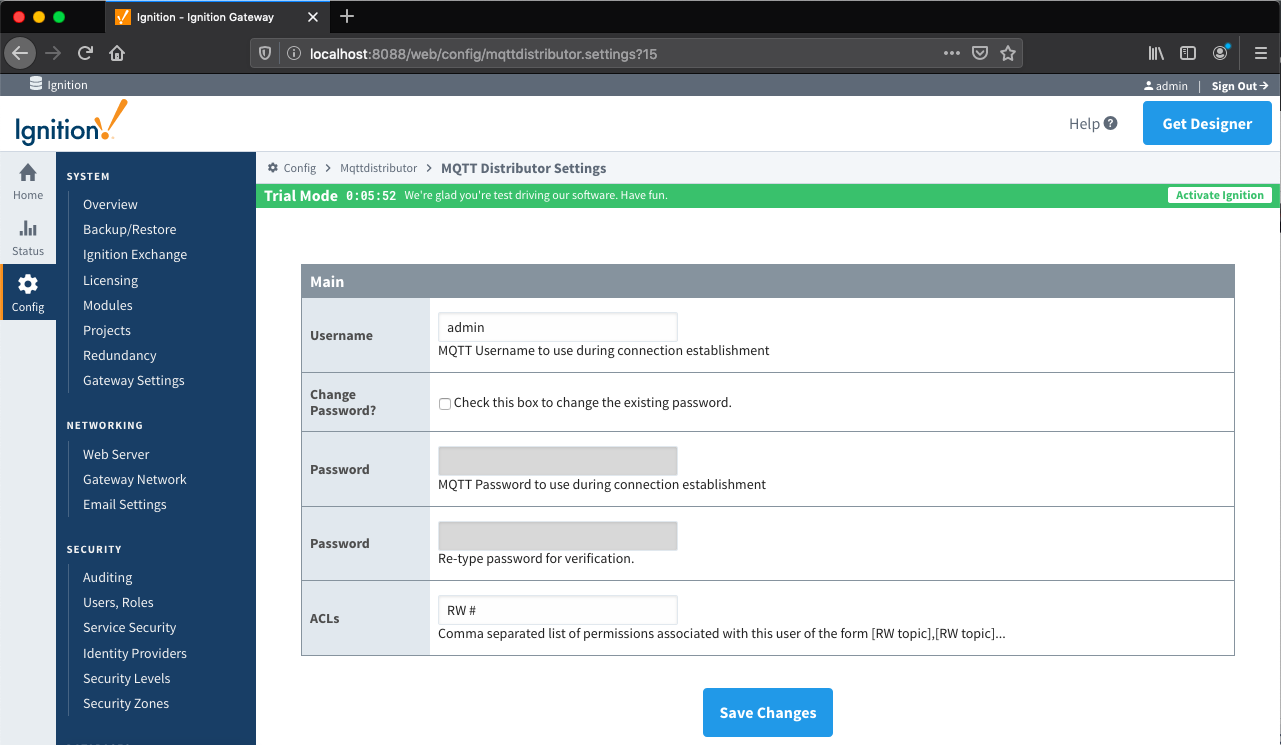1281x745 pixels.
Task: Toggle the browser sidebar icon
Action: click(x=1188, y=53)
